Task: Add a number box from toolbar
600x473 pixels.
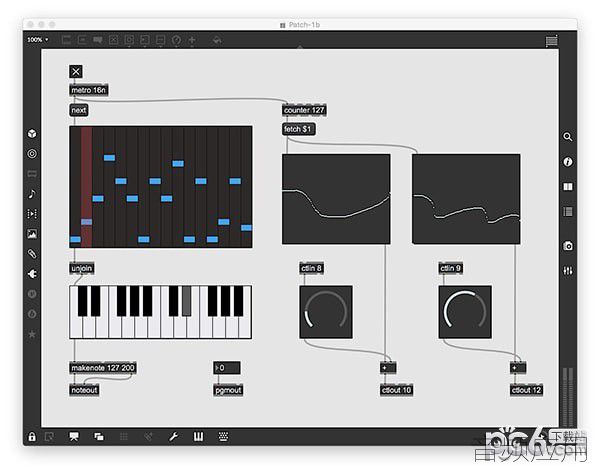Action: coord(145,39)
